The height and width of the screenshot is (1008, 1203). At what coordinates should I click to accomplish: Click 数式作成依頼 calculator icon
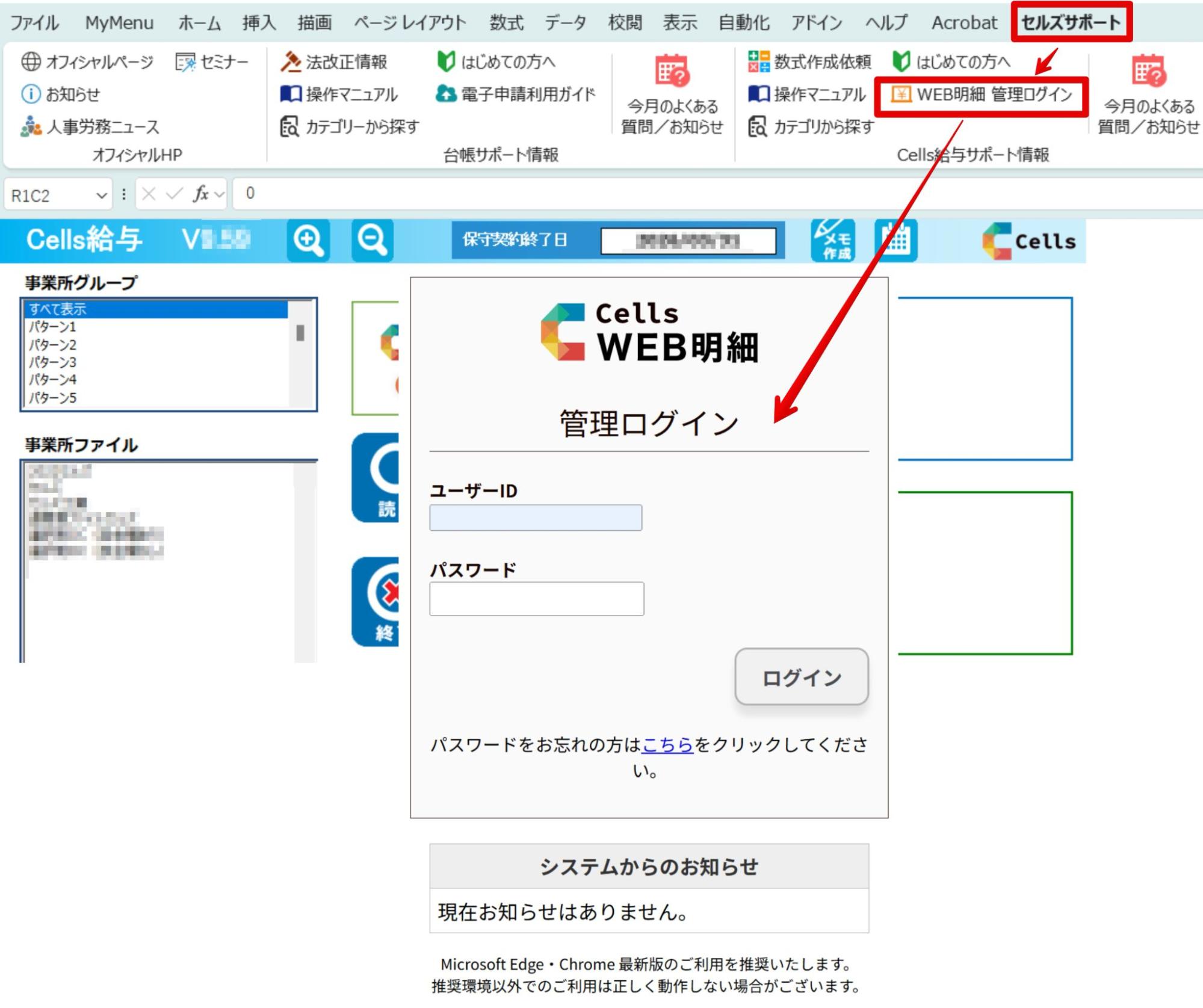pyautogui.click(x=758, y=61)
